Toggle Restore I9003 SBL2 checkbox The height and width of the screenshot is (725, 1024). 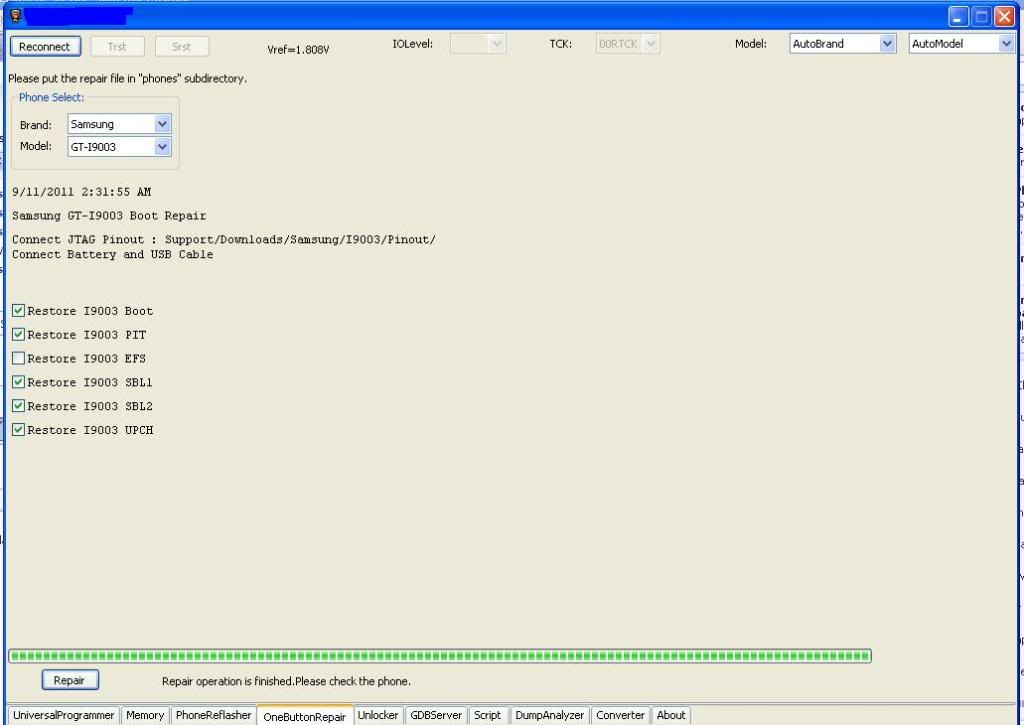click(18, 406)
